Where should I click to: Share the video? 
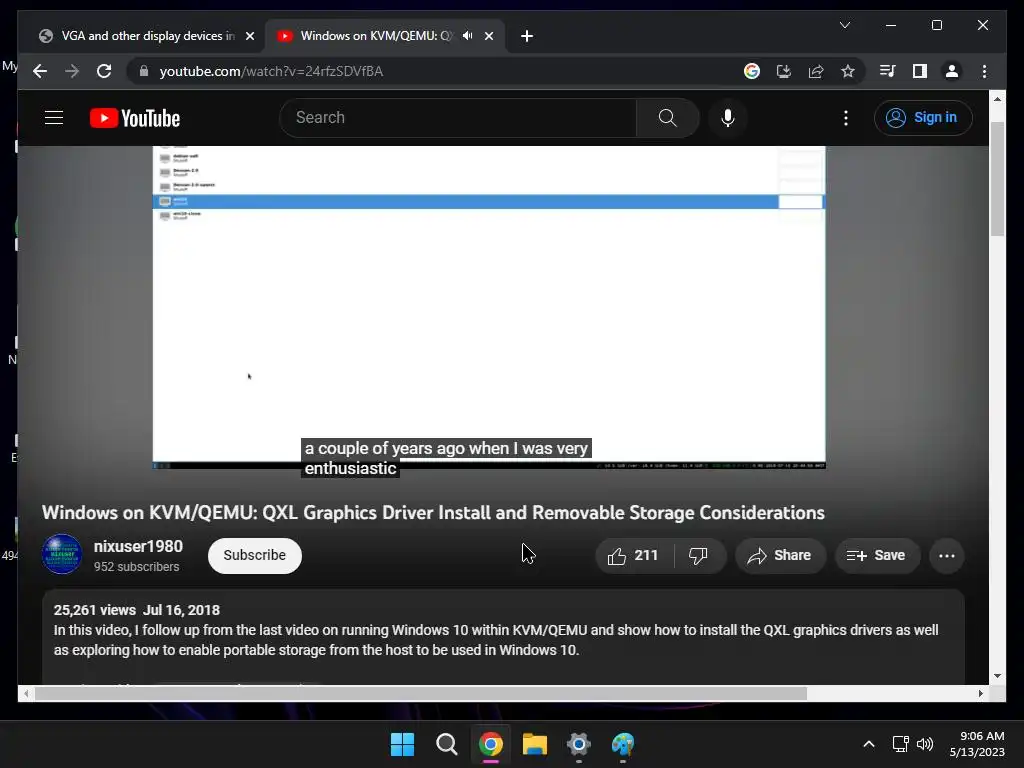point(780,556)
